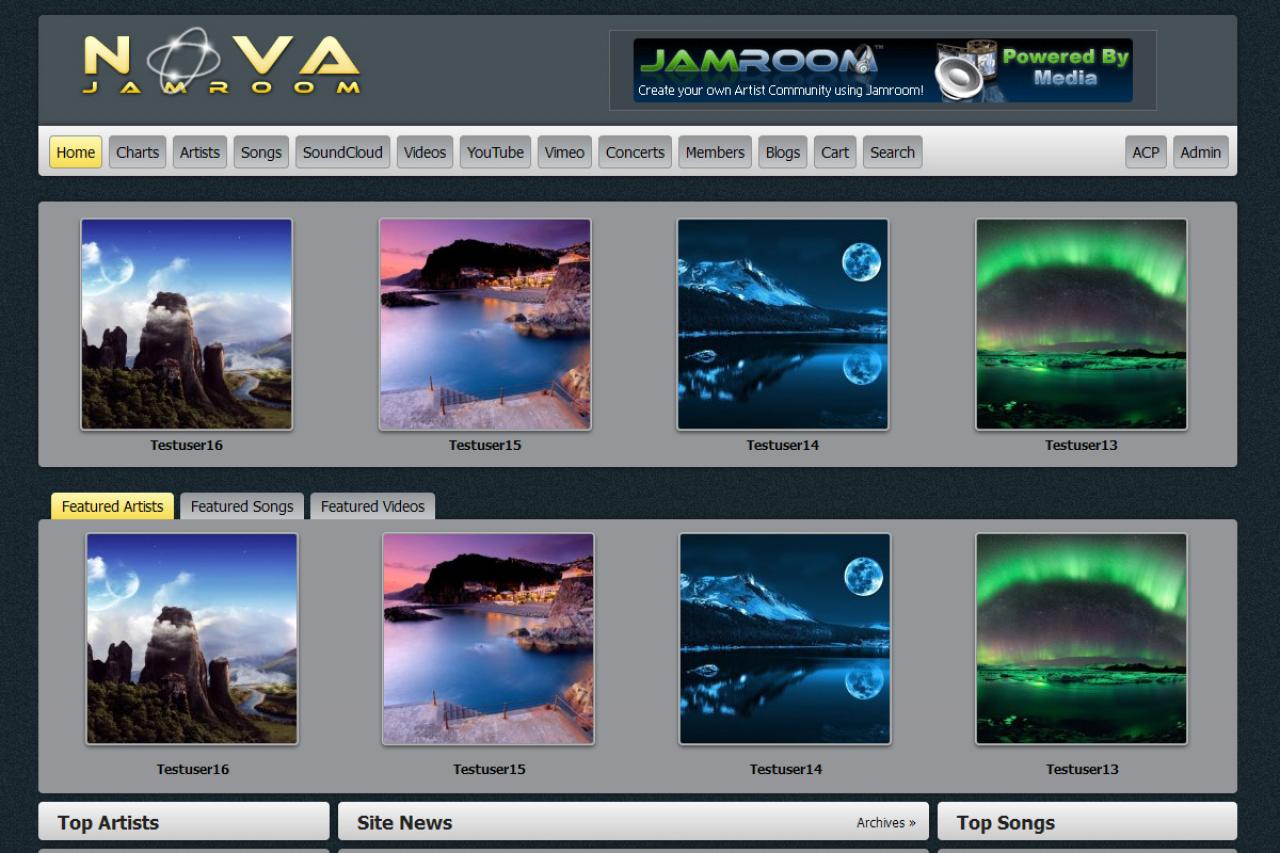Viewport: 1280px width, 853px height.
Task: Click featured Testuser13 aurora image
Action: coord(1081,638)
